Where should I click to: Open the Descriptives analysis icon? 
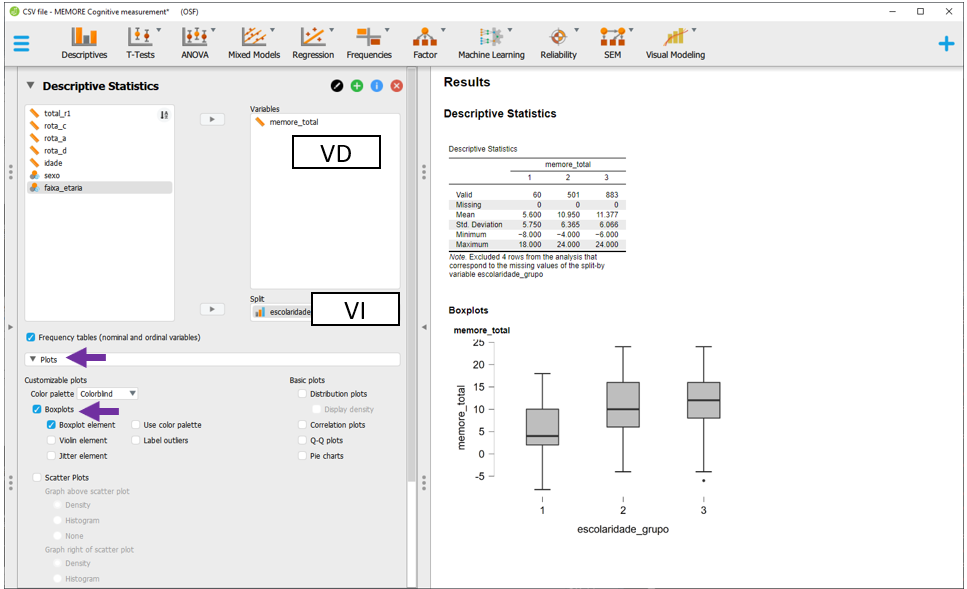coord(84,38)
